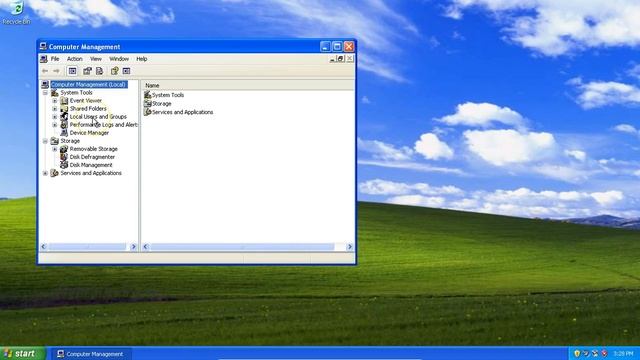The image size is (640, 360).
Task: Click the Event Viewer icon
Action: (64, 100)
